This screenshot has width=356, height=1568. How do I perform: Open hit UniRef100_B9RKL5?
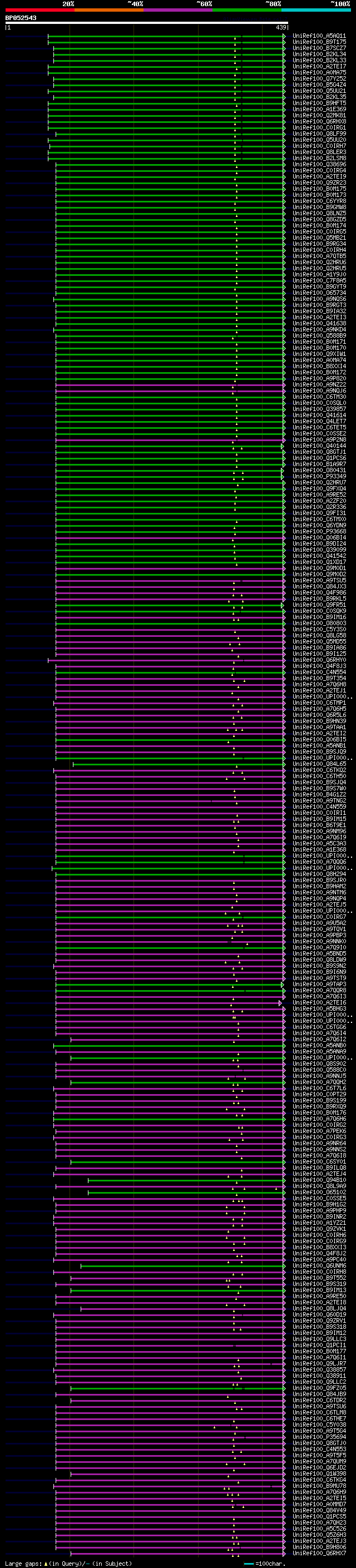tap(319, 598)
